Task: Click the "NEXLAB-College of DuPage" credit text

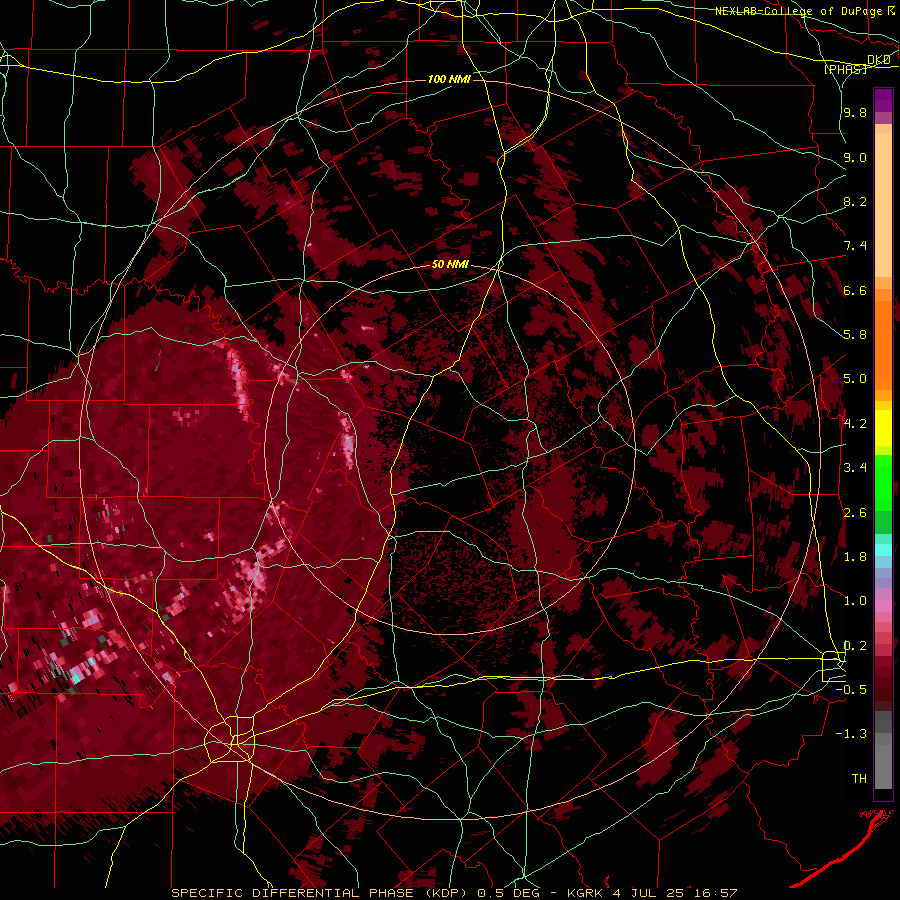Action: coord(798,11)
